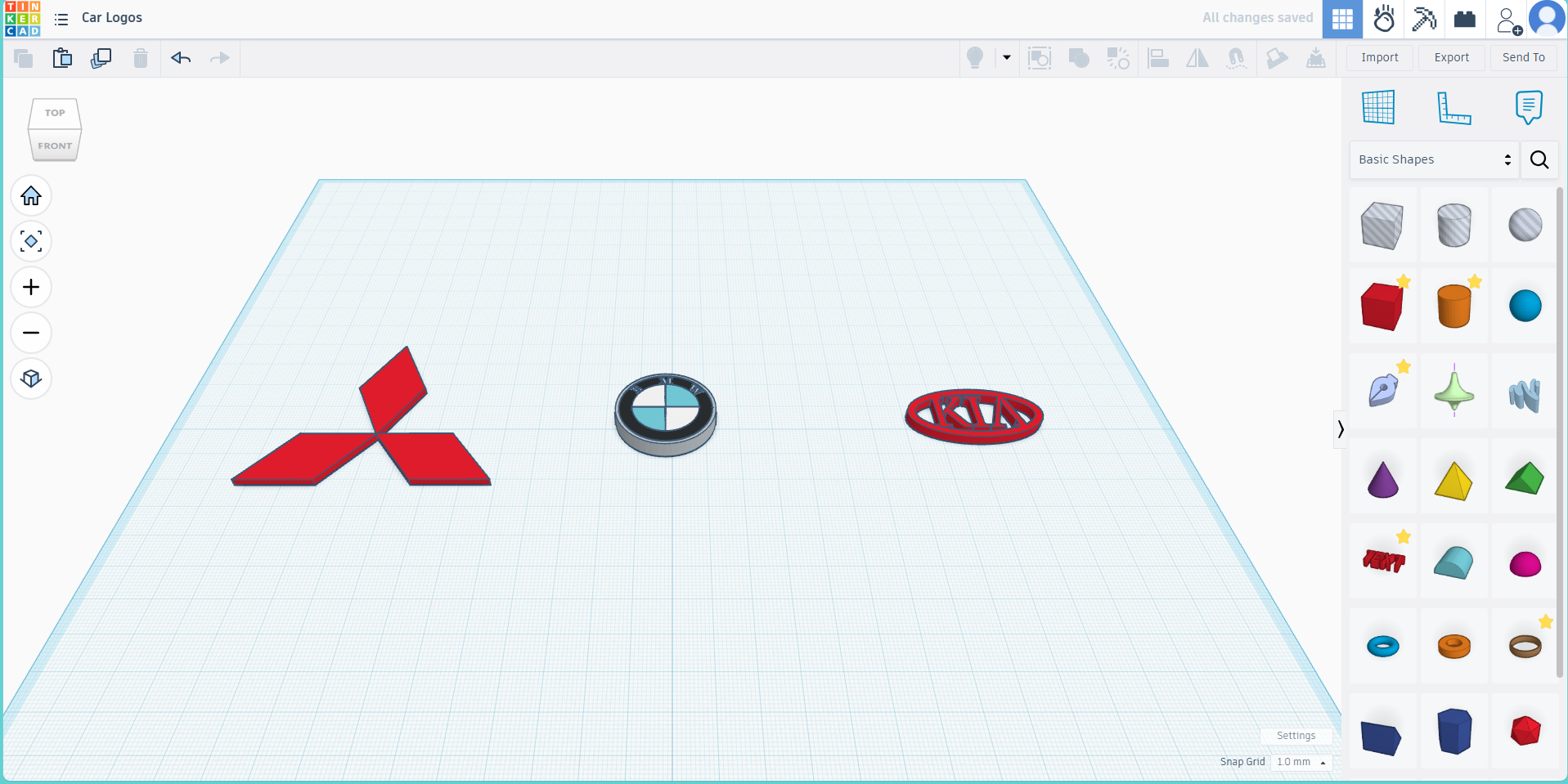
Task: Click the Import button
Action: [x=1380, y=57]
